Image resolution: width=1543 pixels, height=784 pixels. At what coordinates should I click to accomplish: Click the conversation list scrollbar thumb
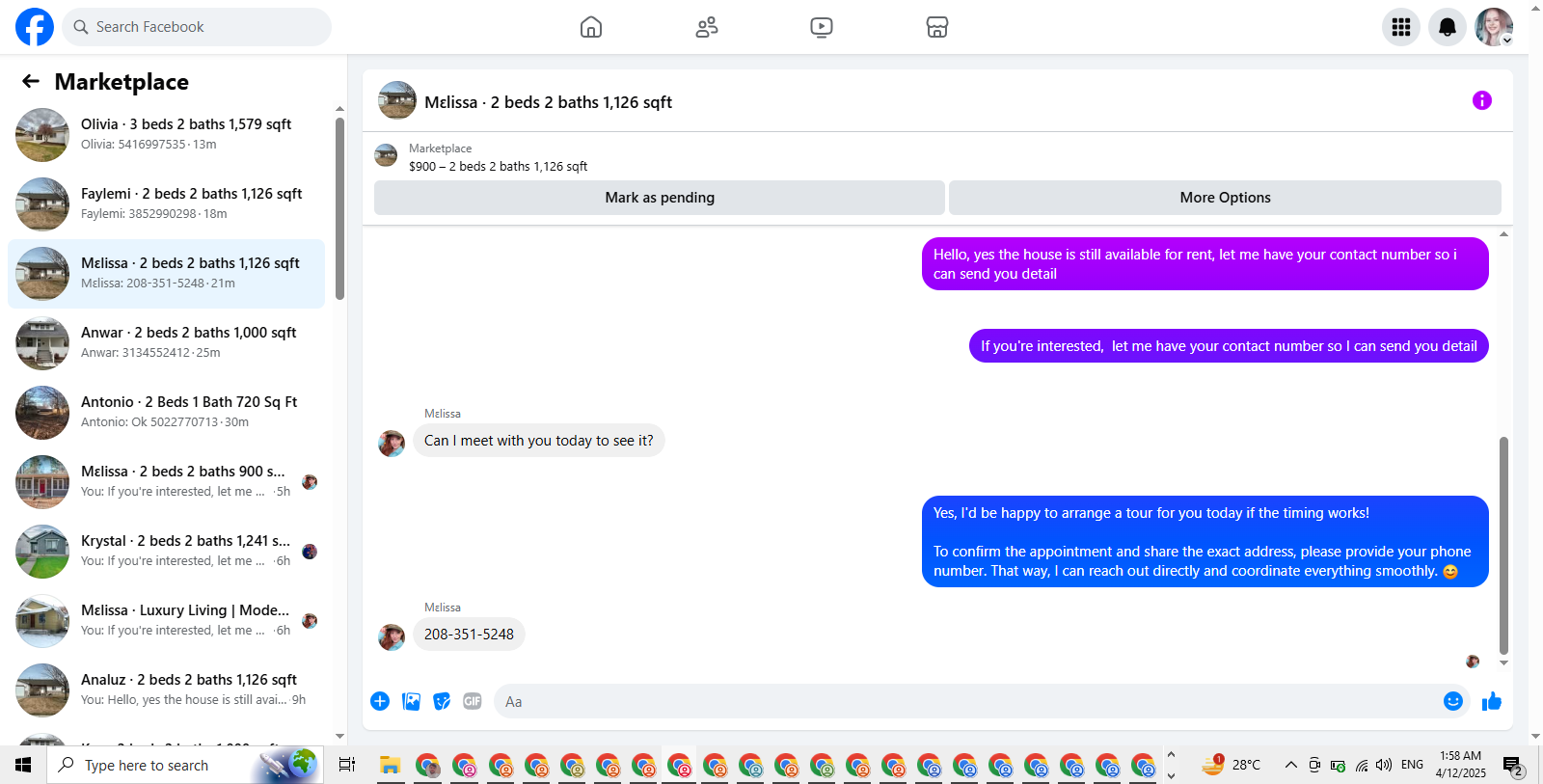339,208
